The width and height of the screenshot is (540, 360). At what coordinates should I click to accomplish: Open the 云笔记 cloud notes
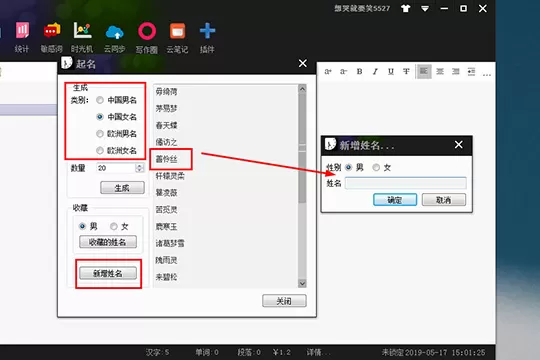(177, 37)
